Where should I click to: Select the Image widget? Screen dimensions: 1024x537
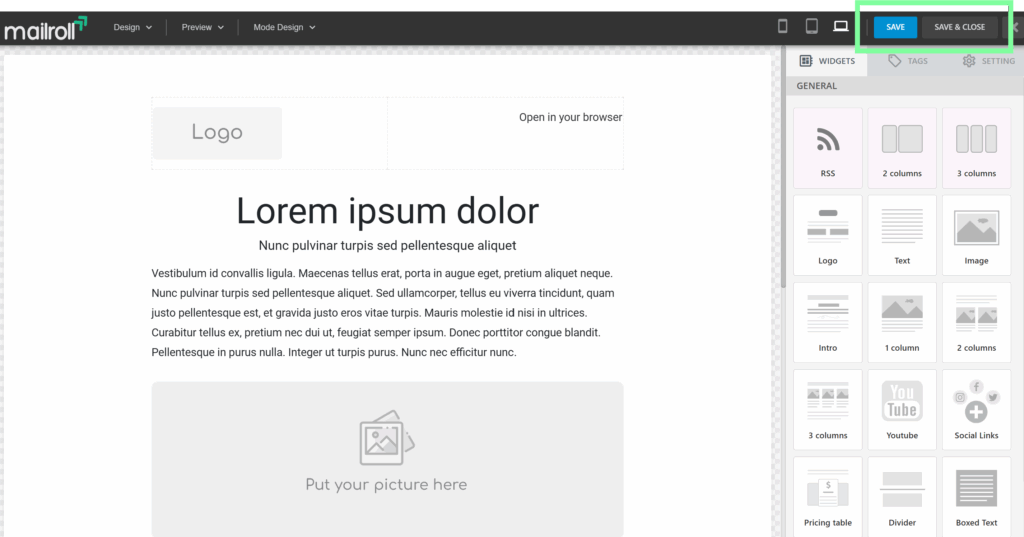pos(976,234)
